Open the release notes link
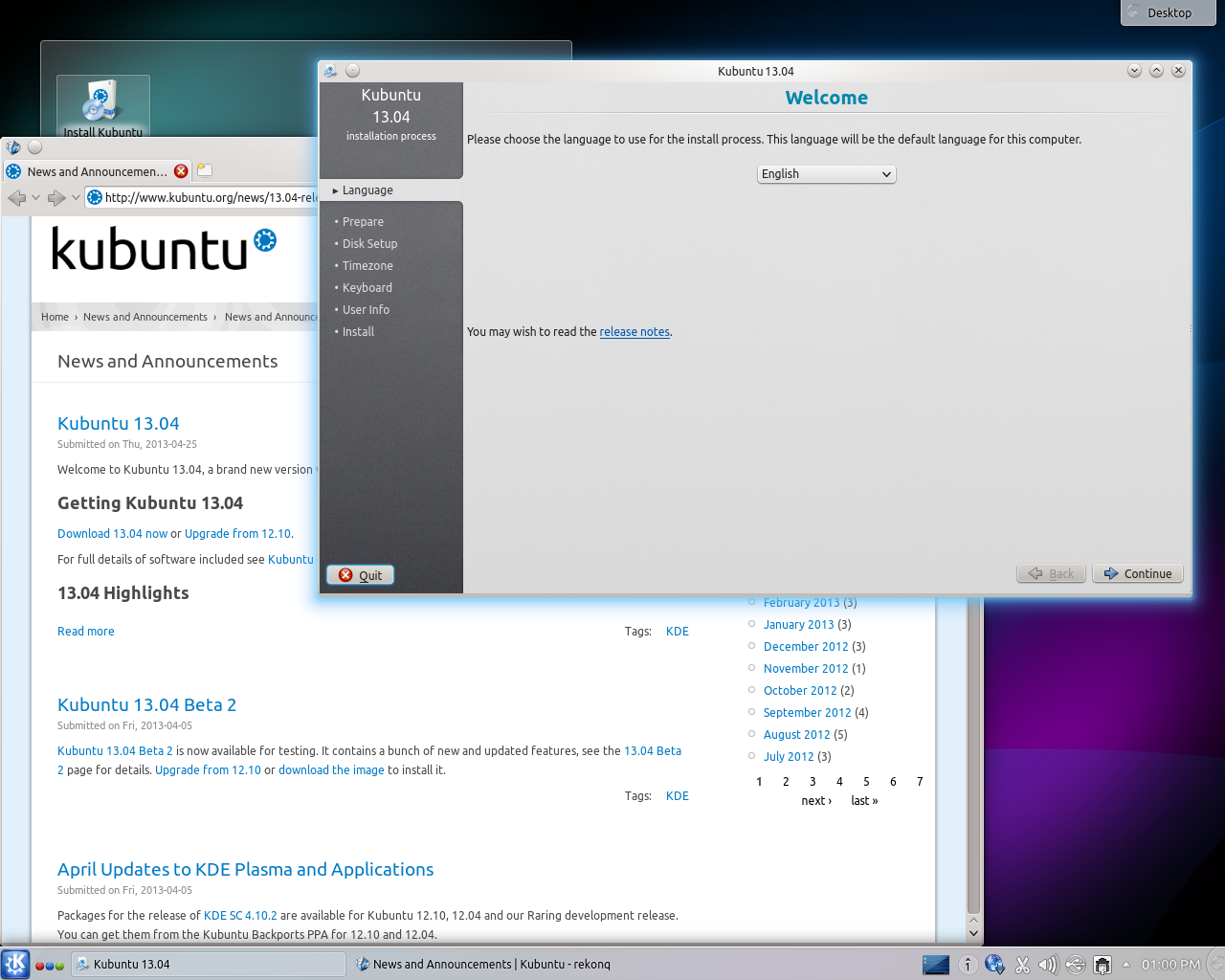The image size is (1225, 980). tap(635, 332)
